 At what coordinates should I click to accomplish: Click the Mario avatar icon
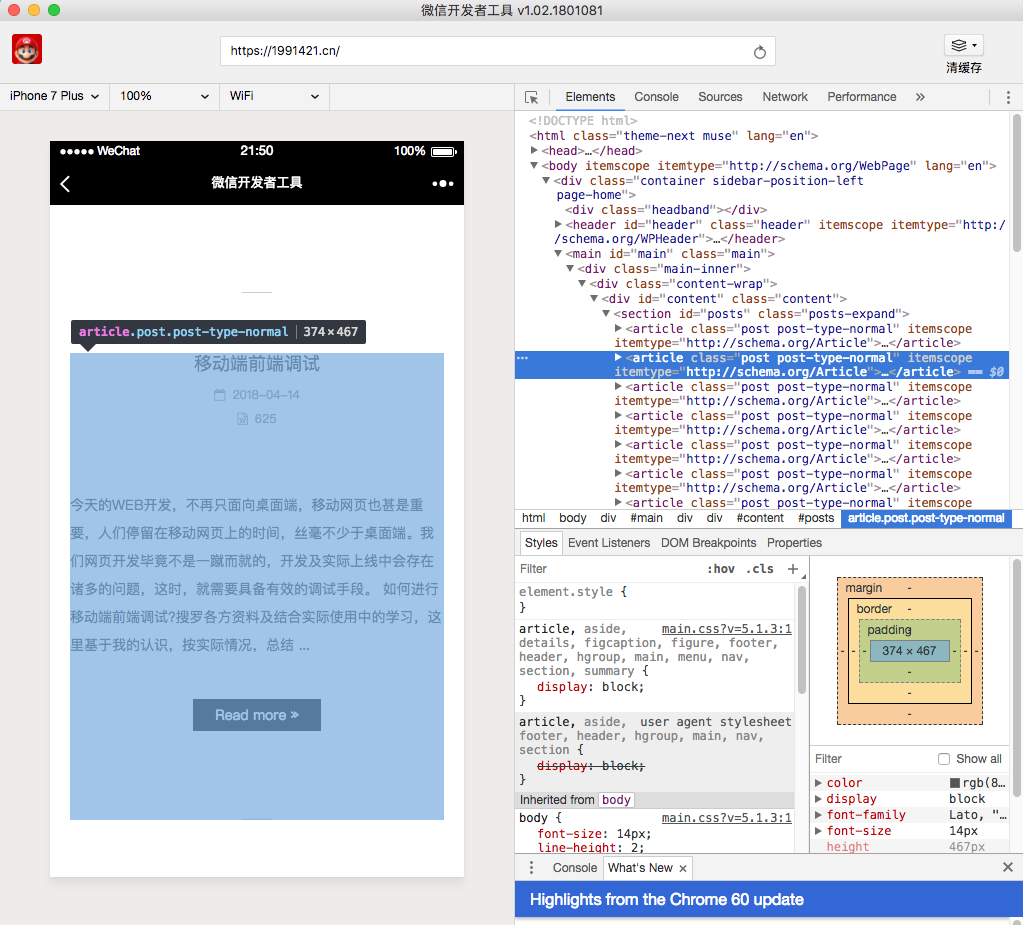pos(27,50)
